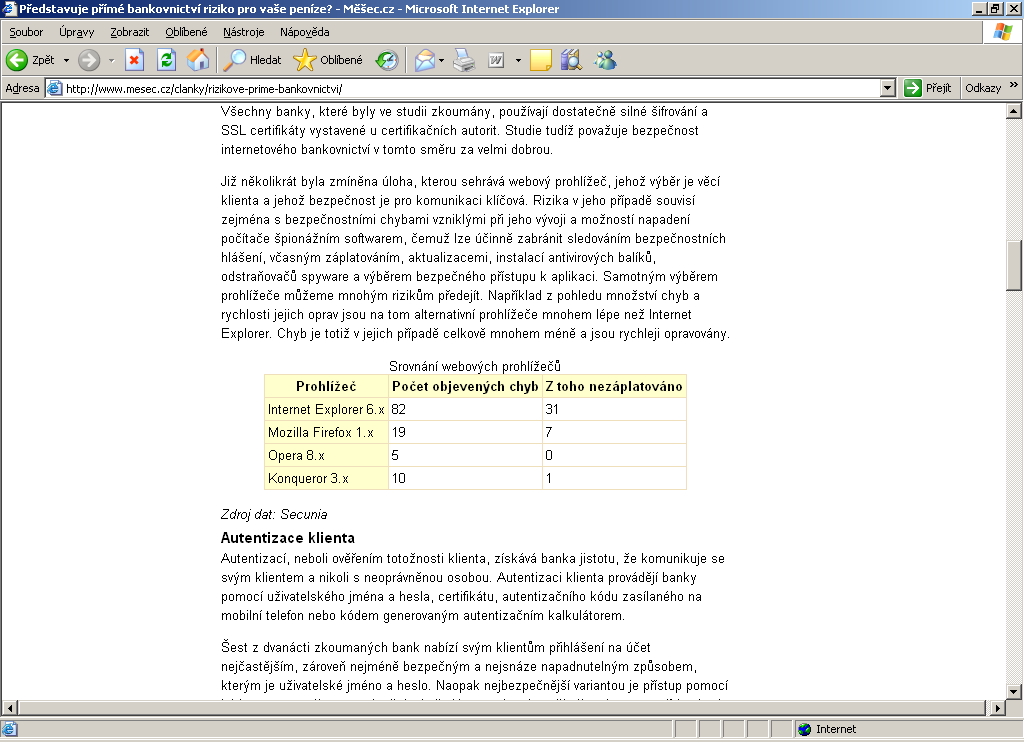This screenshot has width=1024, height=742.
Task: Click the value 19 in the Firefox row
Action: [x=398, y=432]
